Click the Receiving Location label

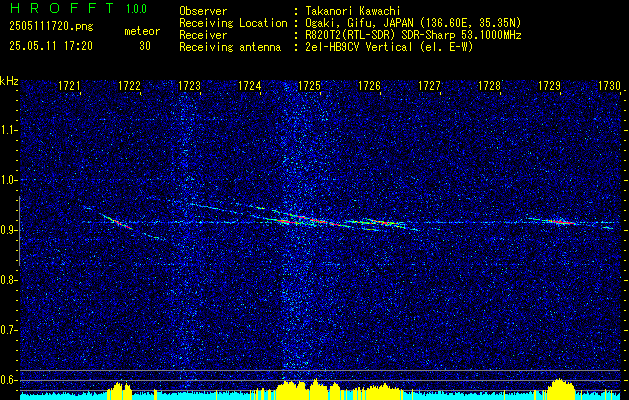(x=233, y=23)
